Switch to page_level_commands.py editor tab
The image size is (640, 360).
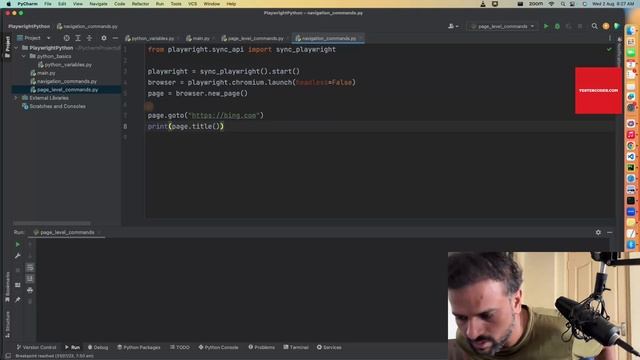[252, 38]
